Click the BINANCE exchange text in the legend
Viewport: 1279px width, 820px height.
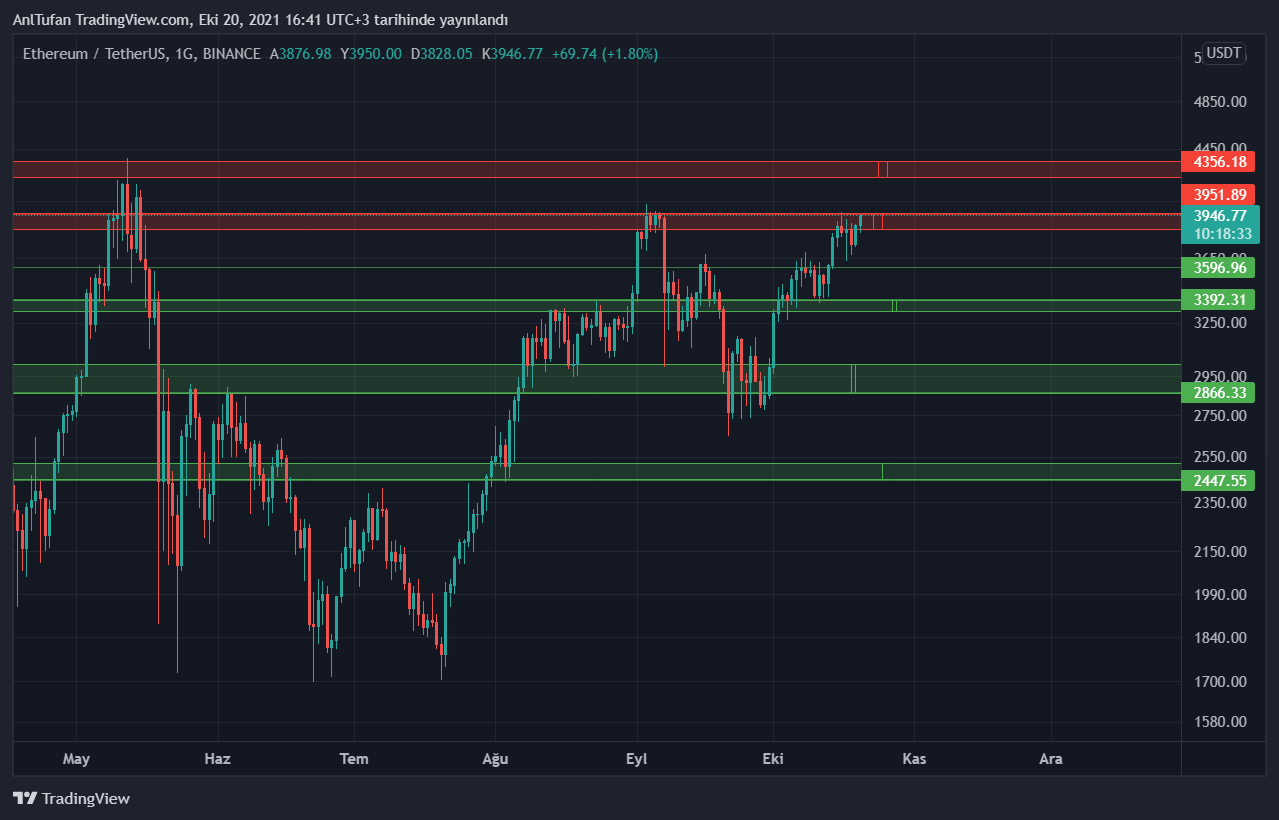(x=231, y=54)
